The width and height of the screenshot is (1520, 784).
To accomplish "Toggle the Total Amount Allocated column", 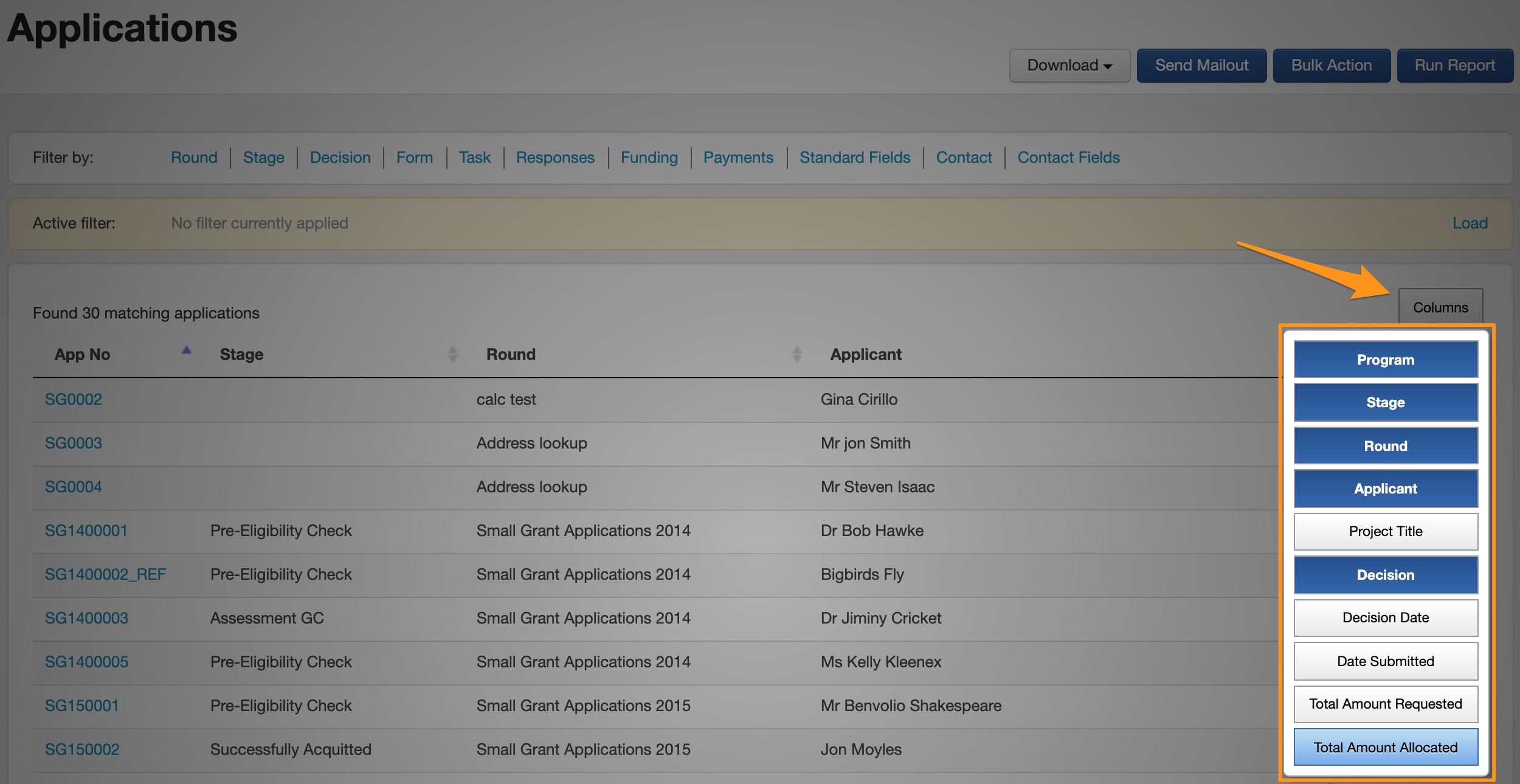I will point(1385,748).
